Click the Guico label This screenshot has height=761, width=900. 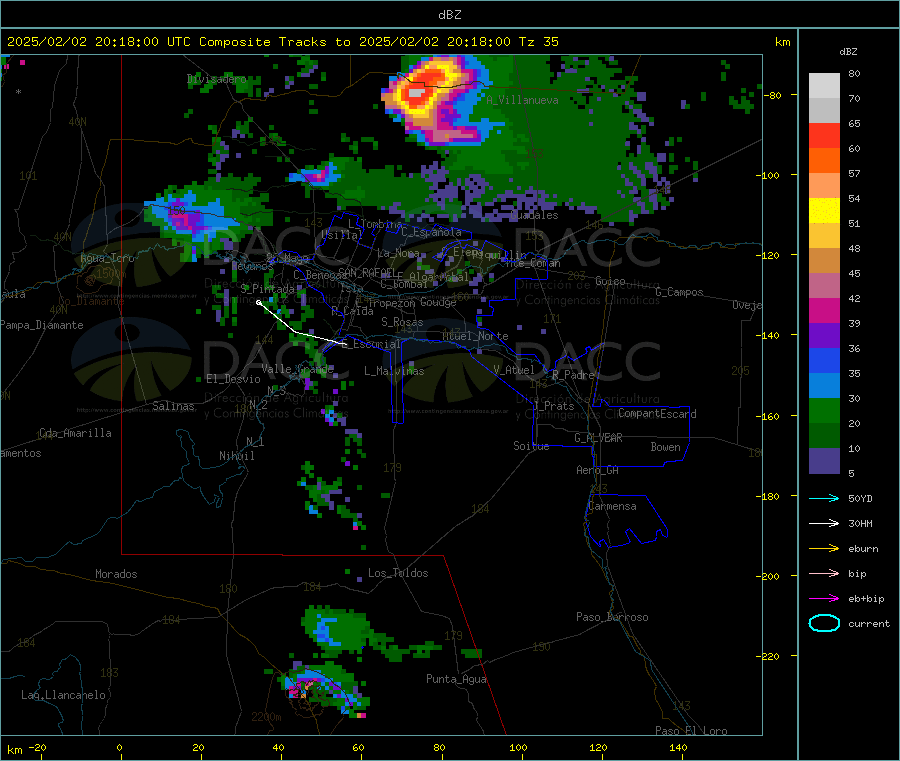click(610, 281)
